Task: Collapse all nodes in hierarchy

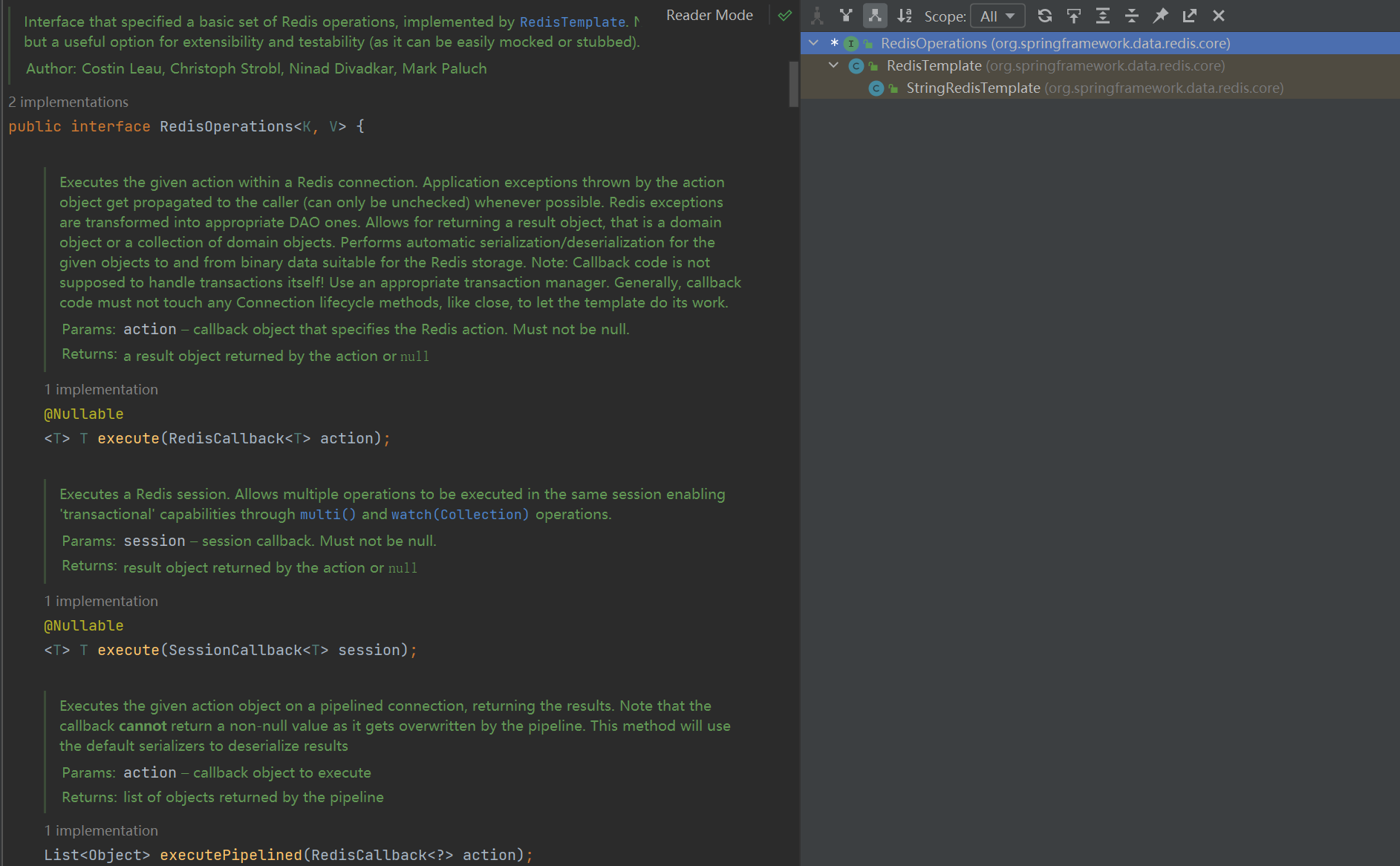Action: (1132, 16)
